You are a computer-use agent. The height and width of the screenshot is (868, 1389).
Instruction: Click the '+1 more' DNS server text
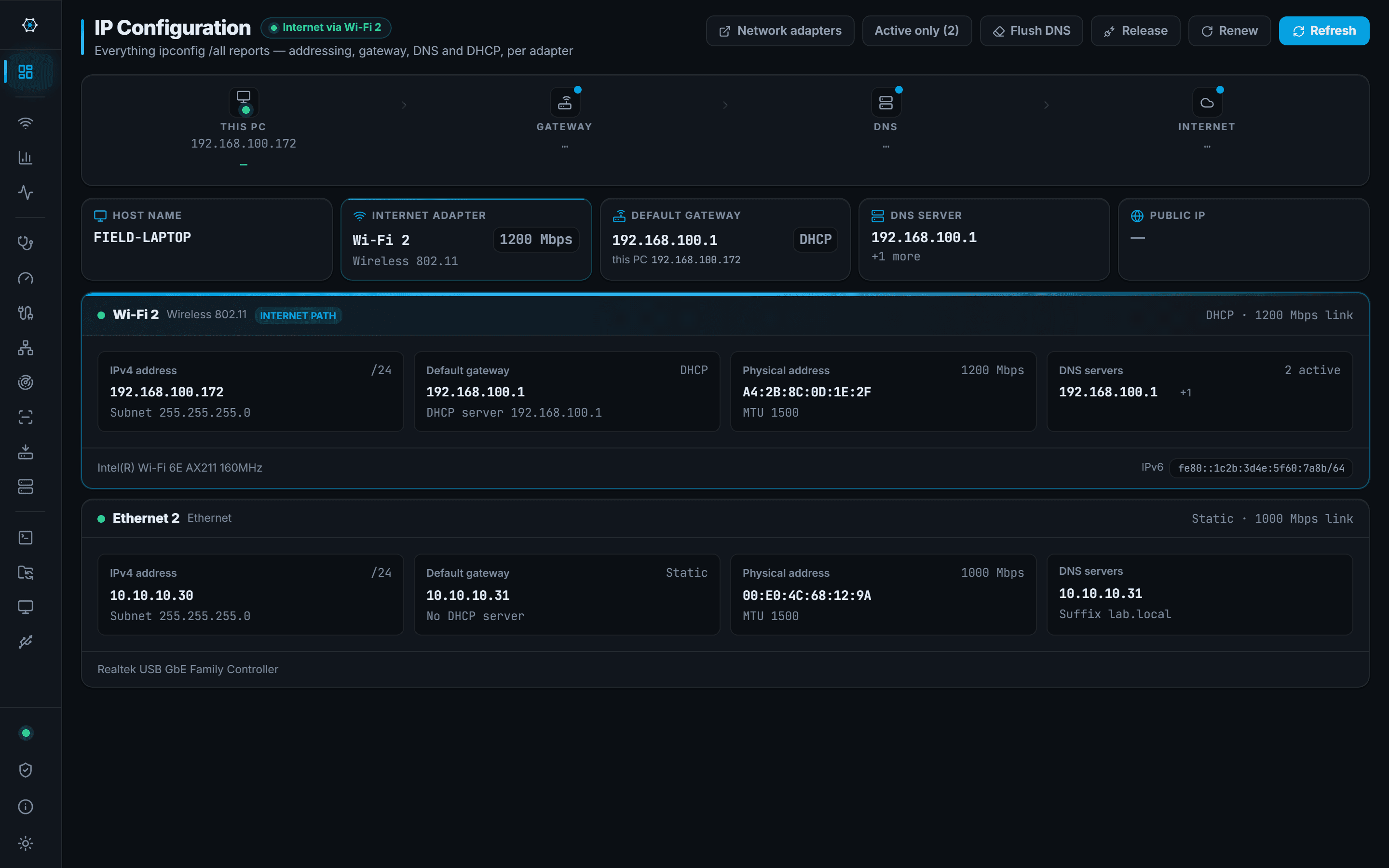[896, 257]
